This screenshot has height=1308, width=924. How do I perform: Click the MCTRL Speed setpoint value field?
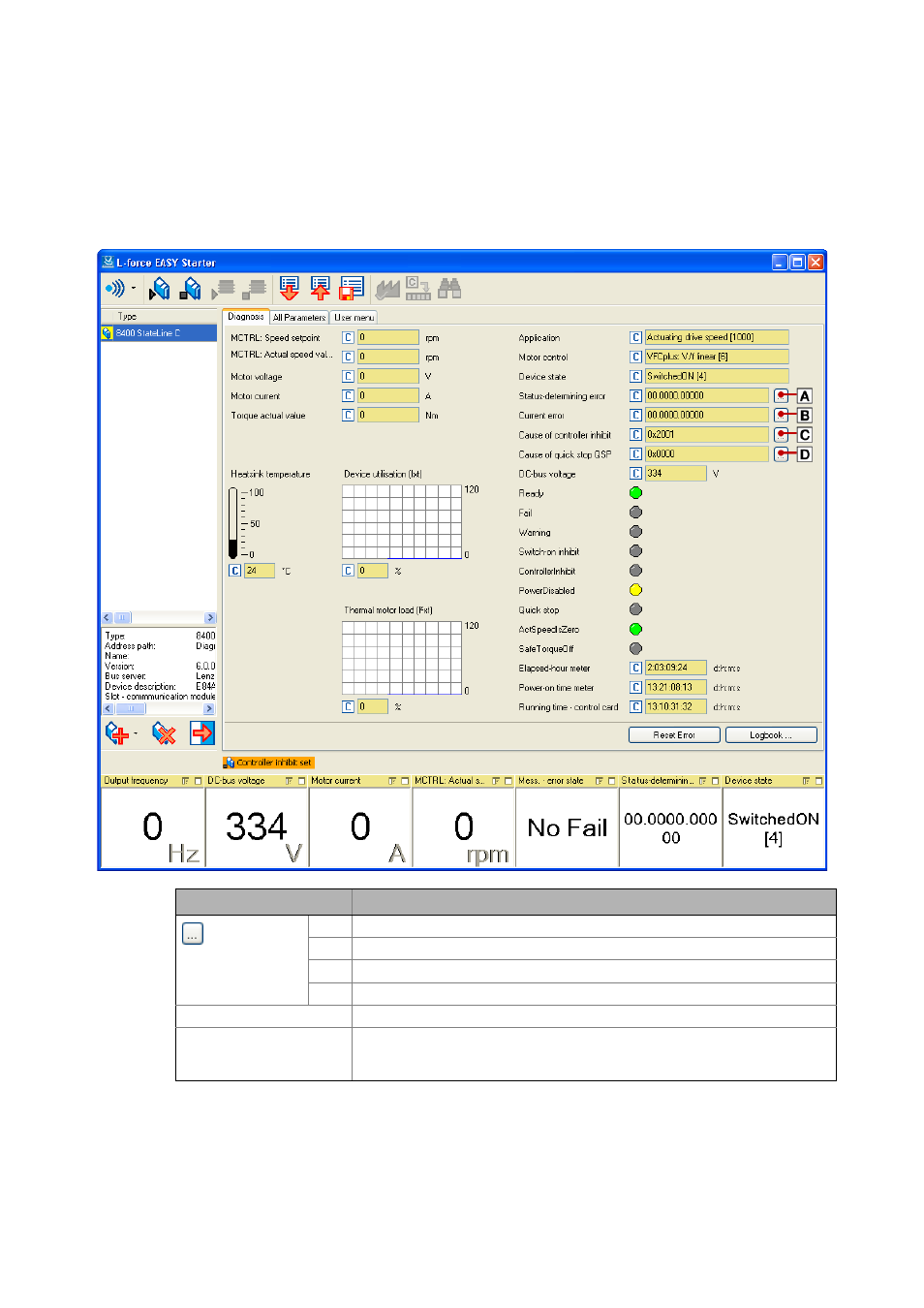tap(387, 338)
